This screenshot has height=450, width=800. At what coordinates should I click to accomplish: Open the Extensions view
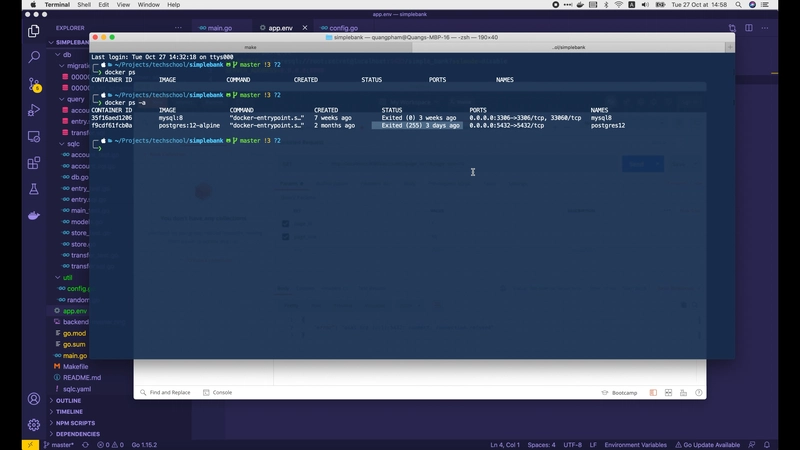point(34,163)
